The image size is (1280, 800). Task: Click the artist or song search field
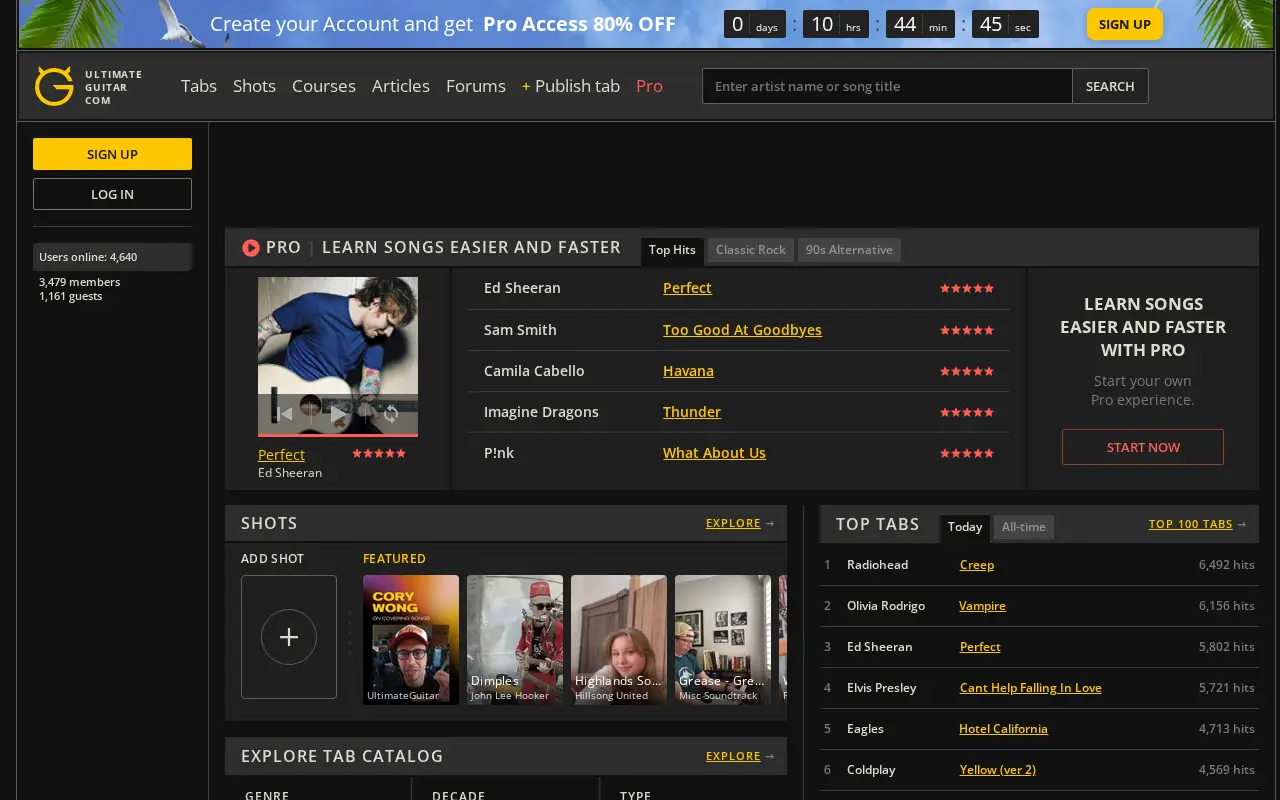coord(887,86)
